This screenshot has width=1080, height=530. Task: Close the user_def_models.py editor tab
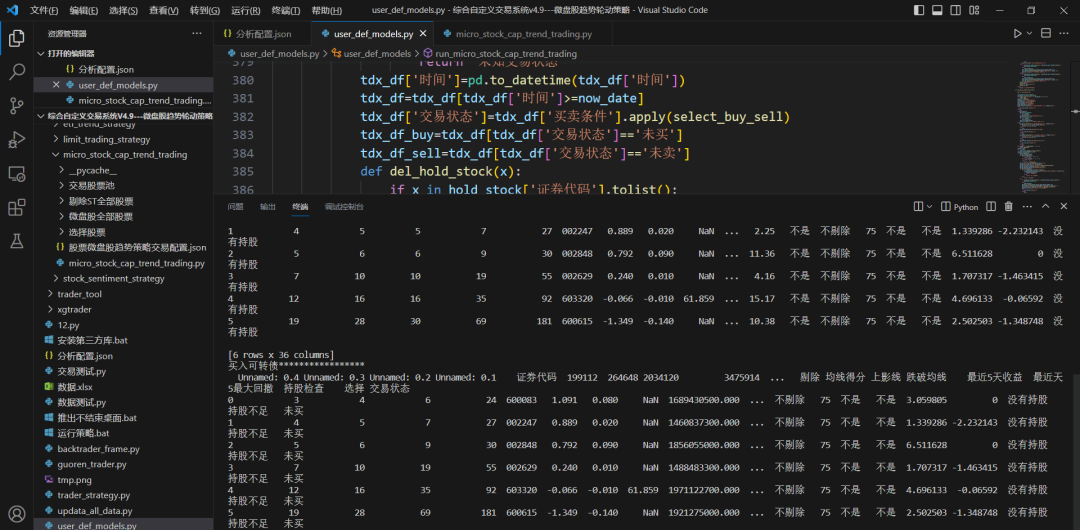tap(423, 34)
